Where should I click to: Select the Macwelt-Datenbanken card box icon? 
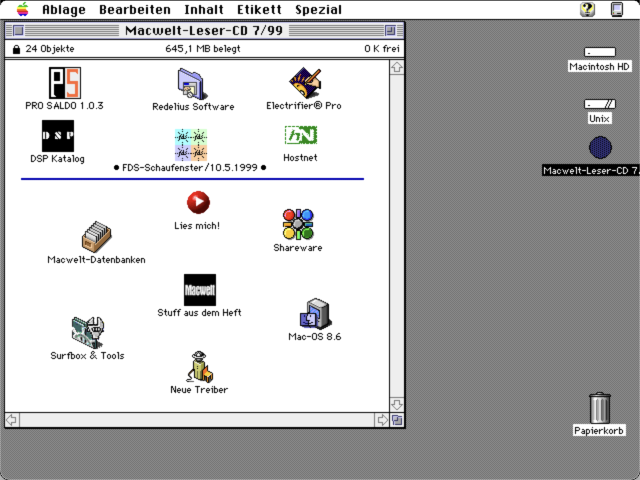pos(96,237)
